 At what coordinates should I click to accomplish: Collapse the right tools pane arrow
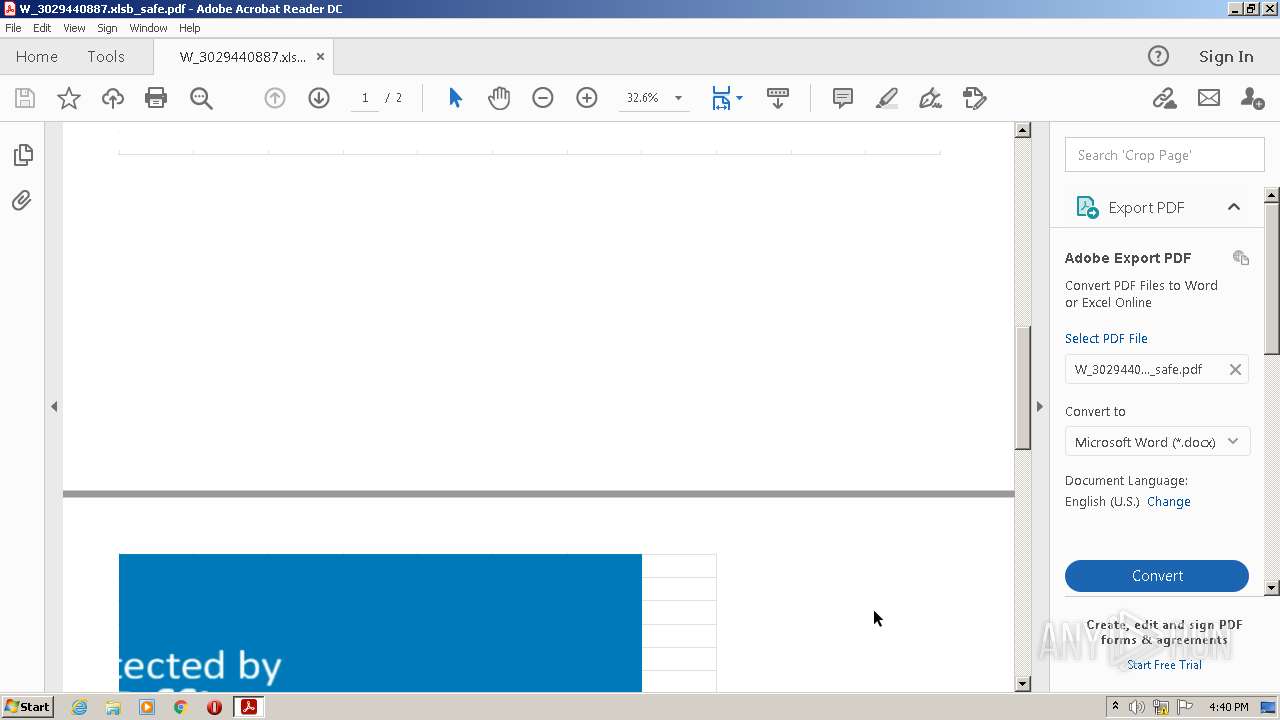pyautogui.click(x=1039, y=406)
